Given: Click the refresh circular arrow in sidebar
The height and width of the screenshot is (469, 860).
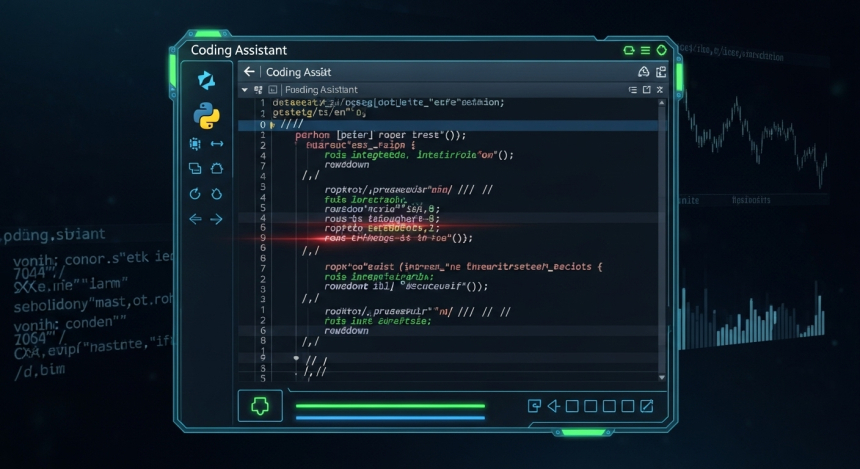Looking at the screenshot, I should 195,194.
